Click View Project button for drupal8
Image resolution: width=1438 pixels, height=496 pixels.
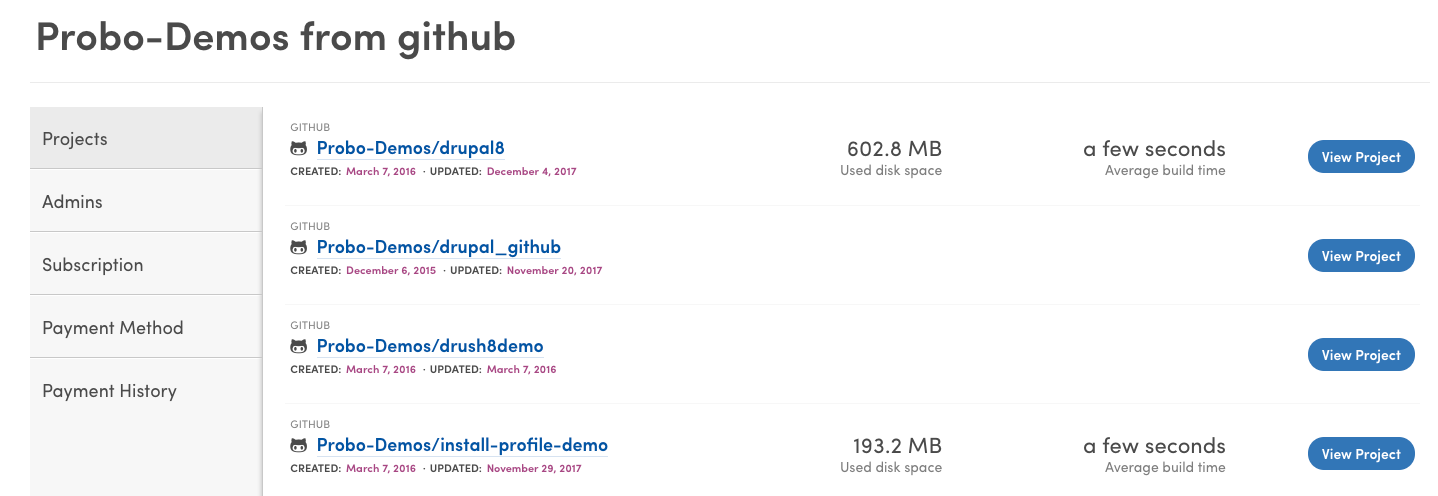point(1361,157)
